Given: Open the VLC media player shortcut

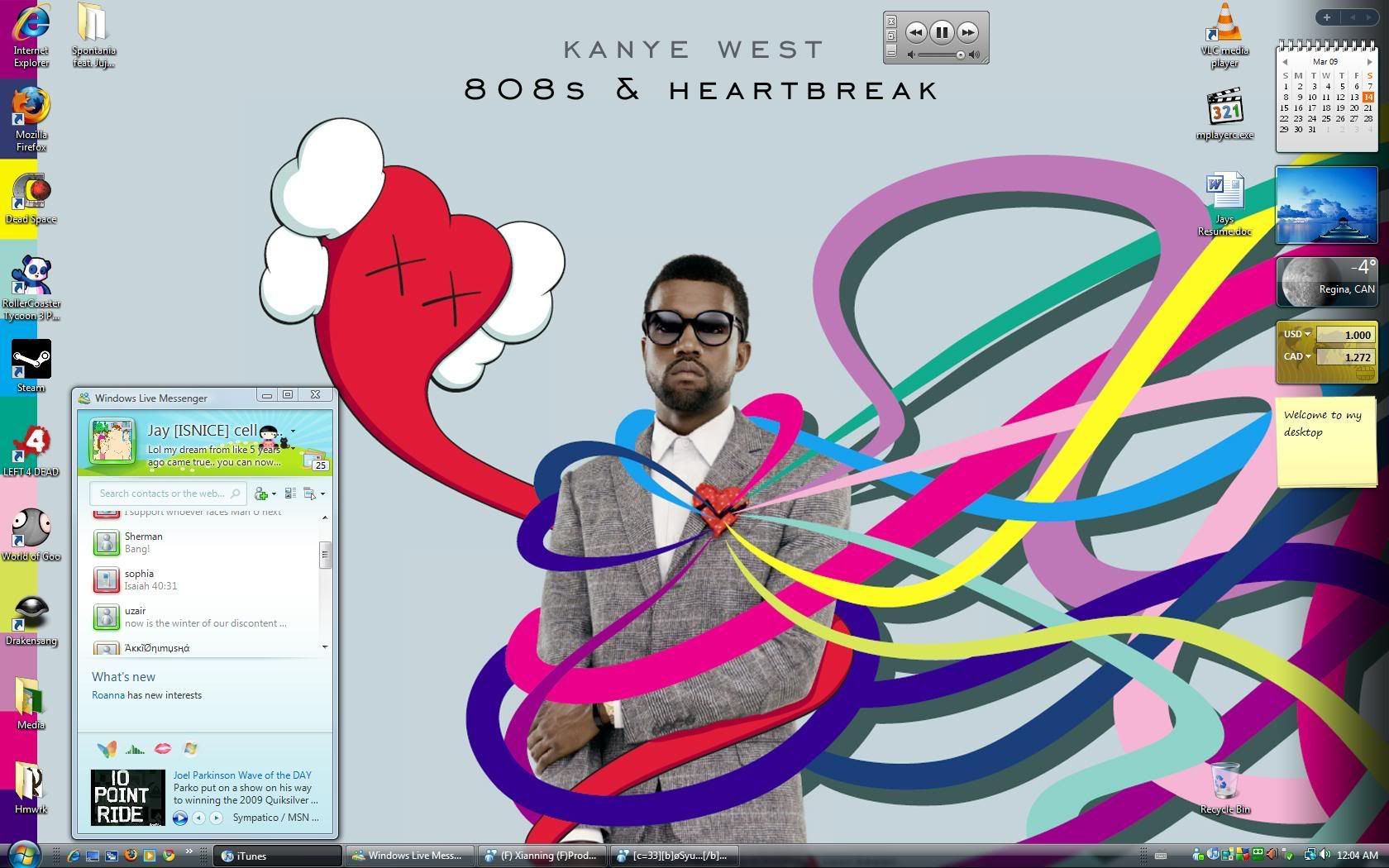Looking at the screenshot, I should click(x=1224, y=35).
